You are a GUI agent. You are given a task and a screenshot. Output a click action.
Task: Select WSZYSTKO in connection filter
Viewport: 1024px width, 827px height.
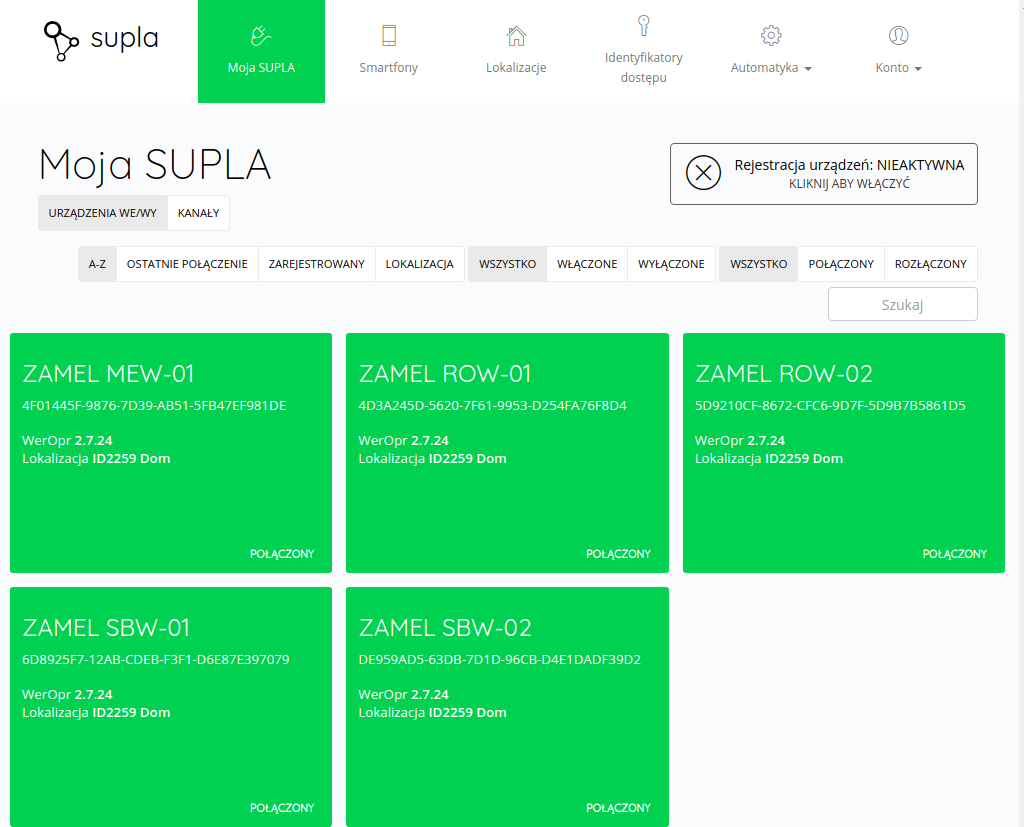click(x=759, y=264)
